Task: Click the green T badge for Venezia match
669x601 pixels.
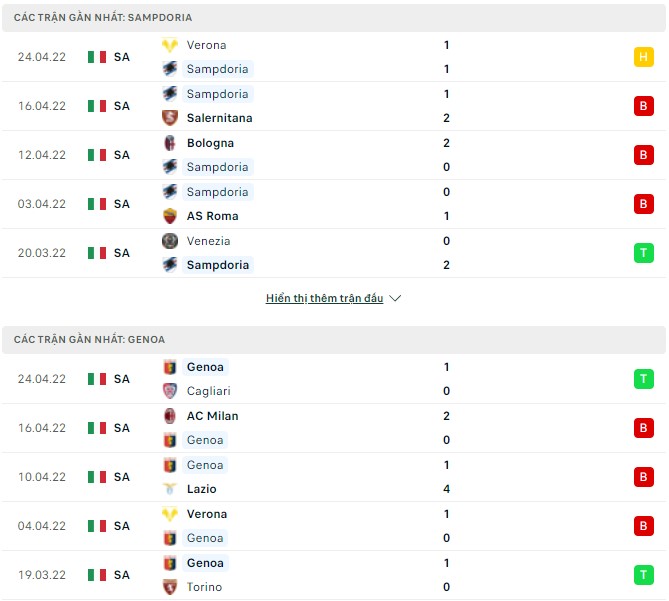Action: click(x=643, y=253)
